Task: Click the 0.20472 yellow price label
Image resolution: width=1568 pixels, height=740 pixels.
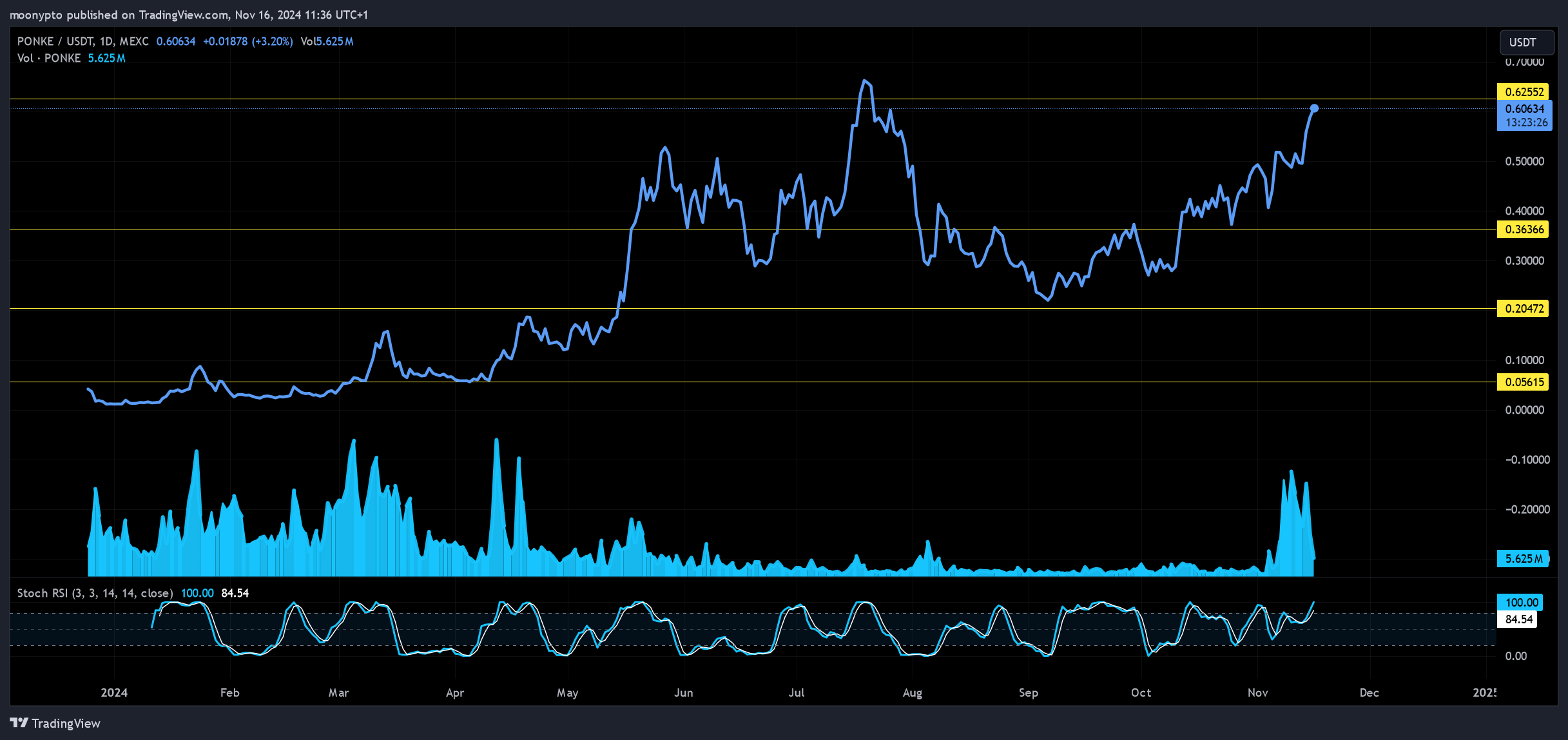Action: (x=1524, y=309)
